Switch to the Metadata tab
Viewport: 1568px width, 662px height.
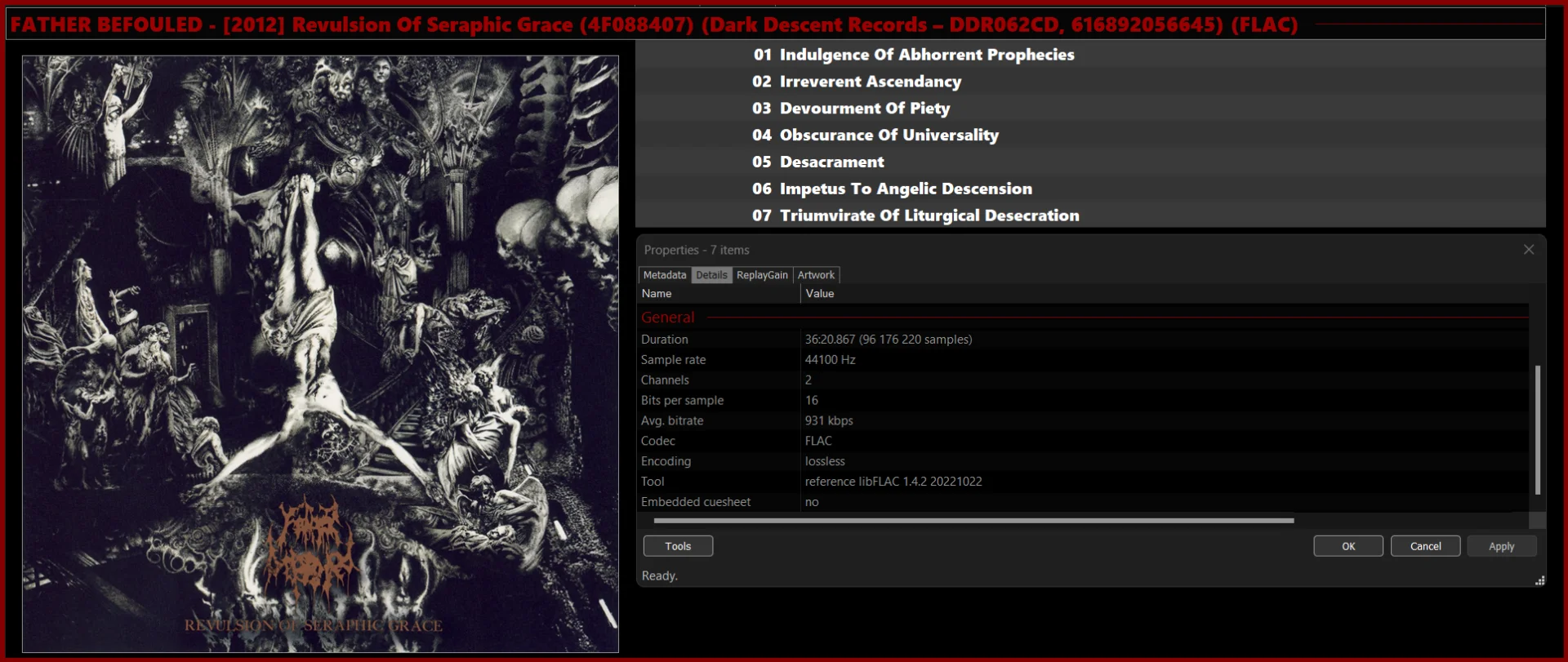coord(665,275)
